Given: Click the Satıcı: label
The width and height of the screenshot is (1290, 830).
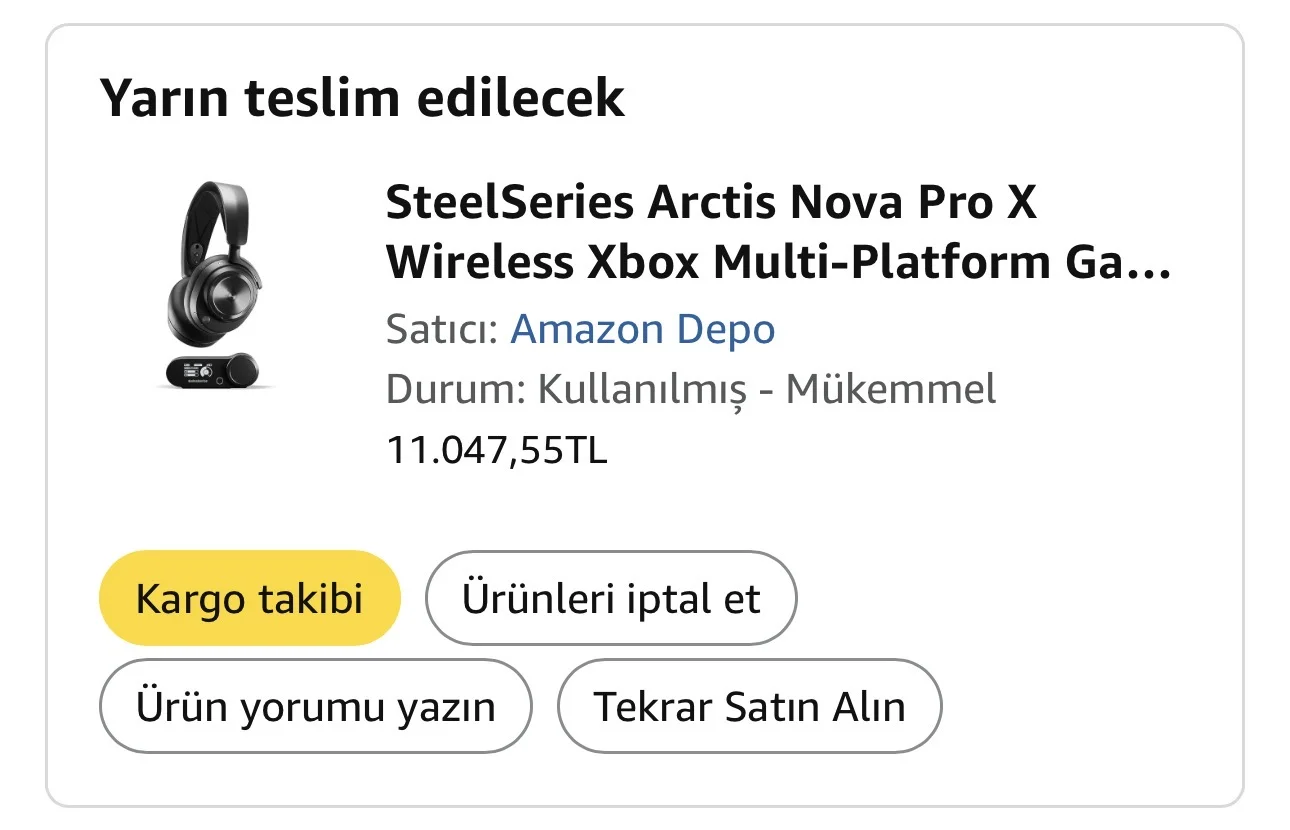Looking at the screenshot, I should coord(442,329).
